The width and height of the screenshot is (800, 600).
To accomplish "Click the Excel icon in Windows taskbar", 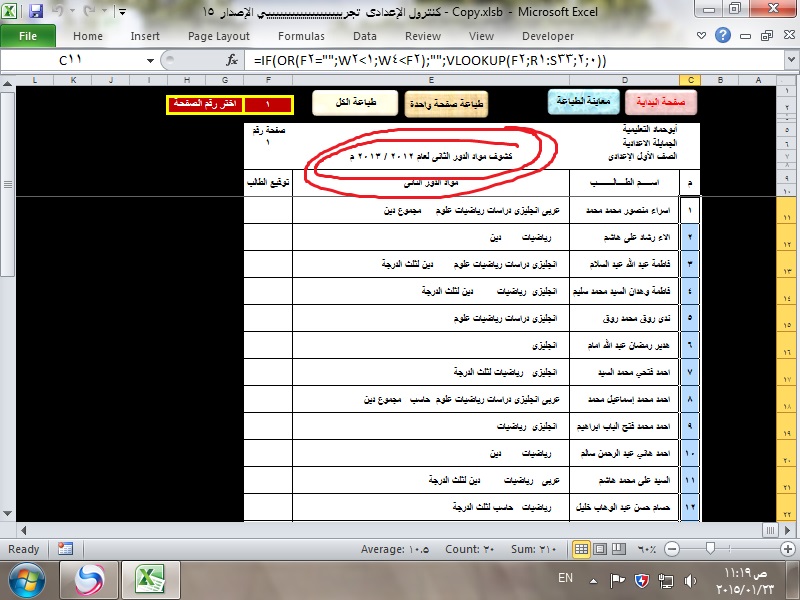I will pos(151,579).
